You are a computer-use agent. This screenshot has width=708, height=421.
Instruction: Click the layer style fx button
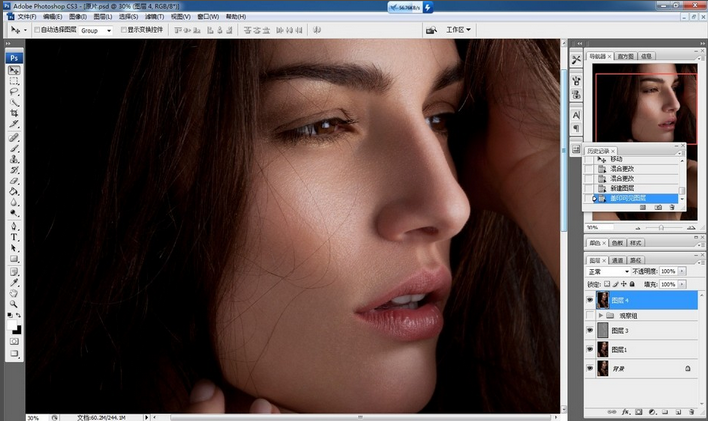(x=625, y=412)
